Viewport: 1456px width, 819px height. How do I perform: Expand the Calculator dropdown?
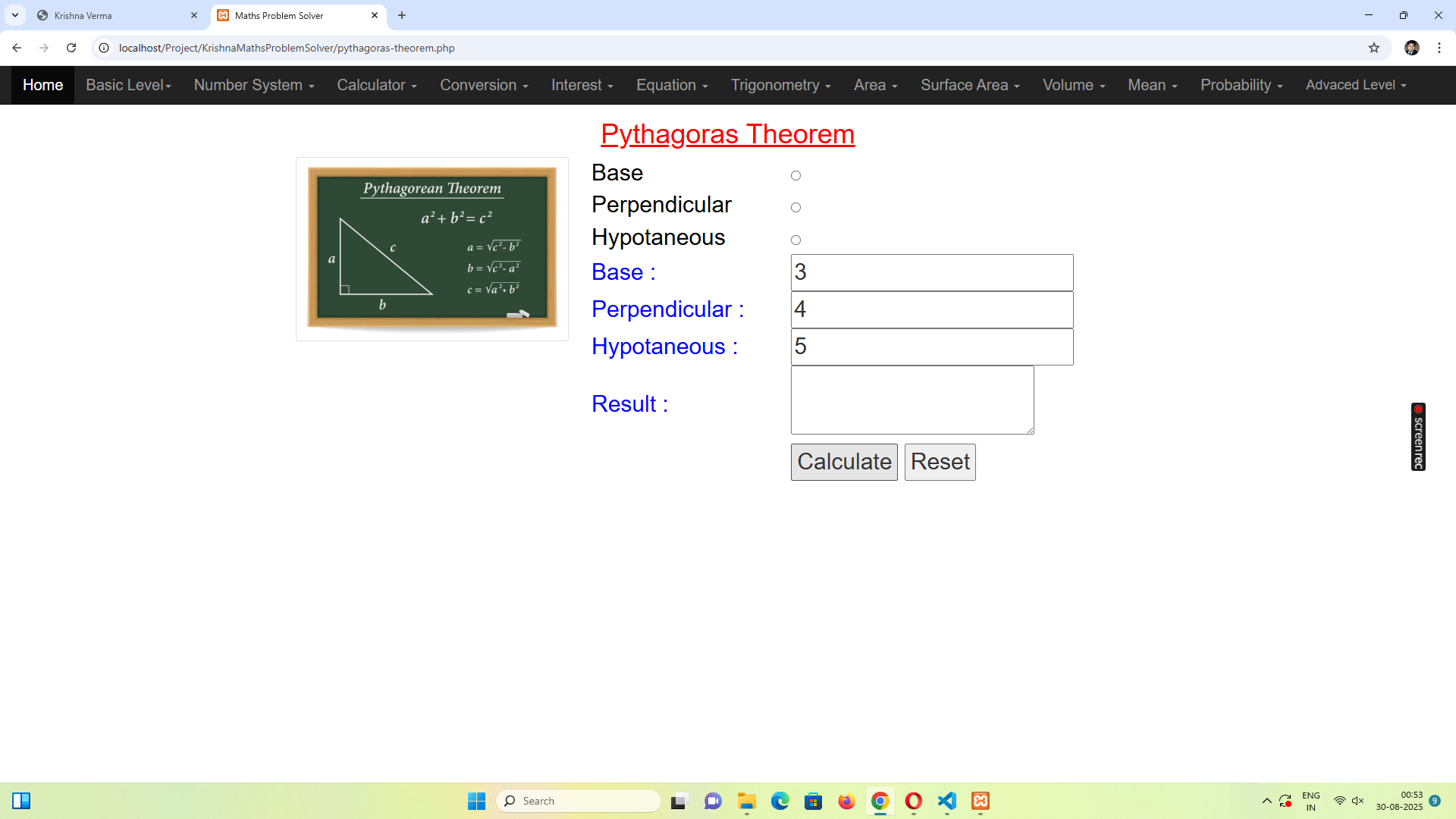(377, 85)
